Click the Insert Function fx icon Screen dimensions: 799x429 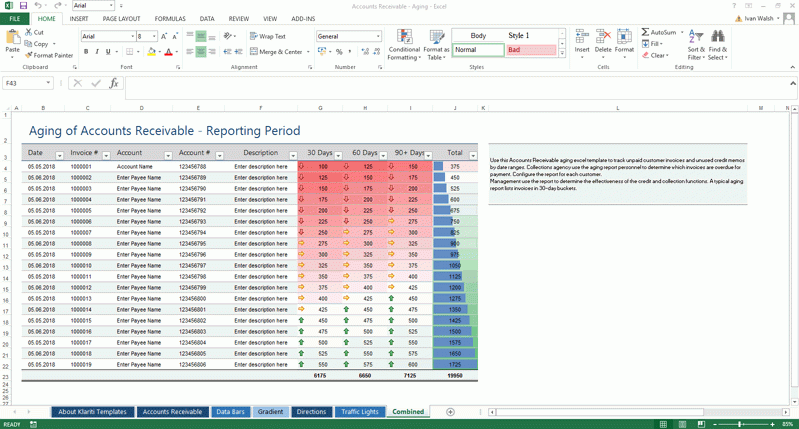(114, 84)
